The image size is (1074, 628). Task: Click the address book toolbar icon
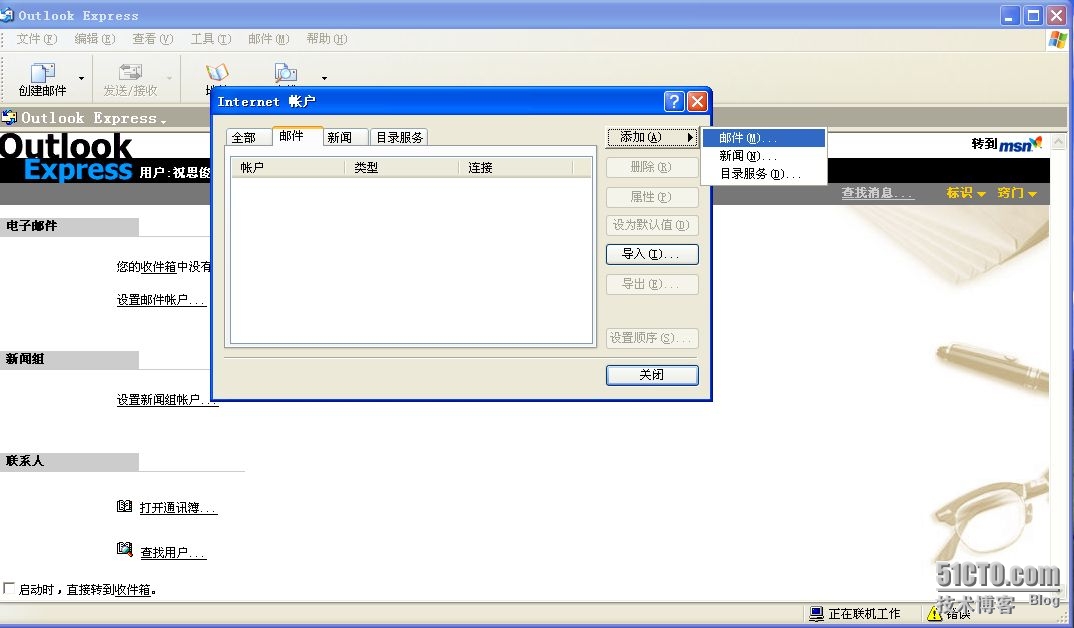click(x=216, y=73)
